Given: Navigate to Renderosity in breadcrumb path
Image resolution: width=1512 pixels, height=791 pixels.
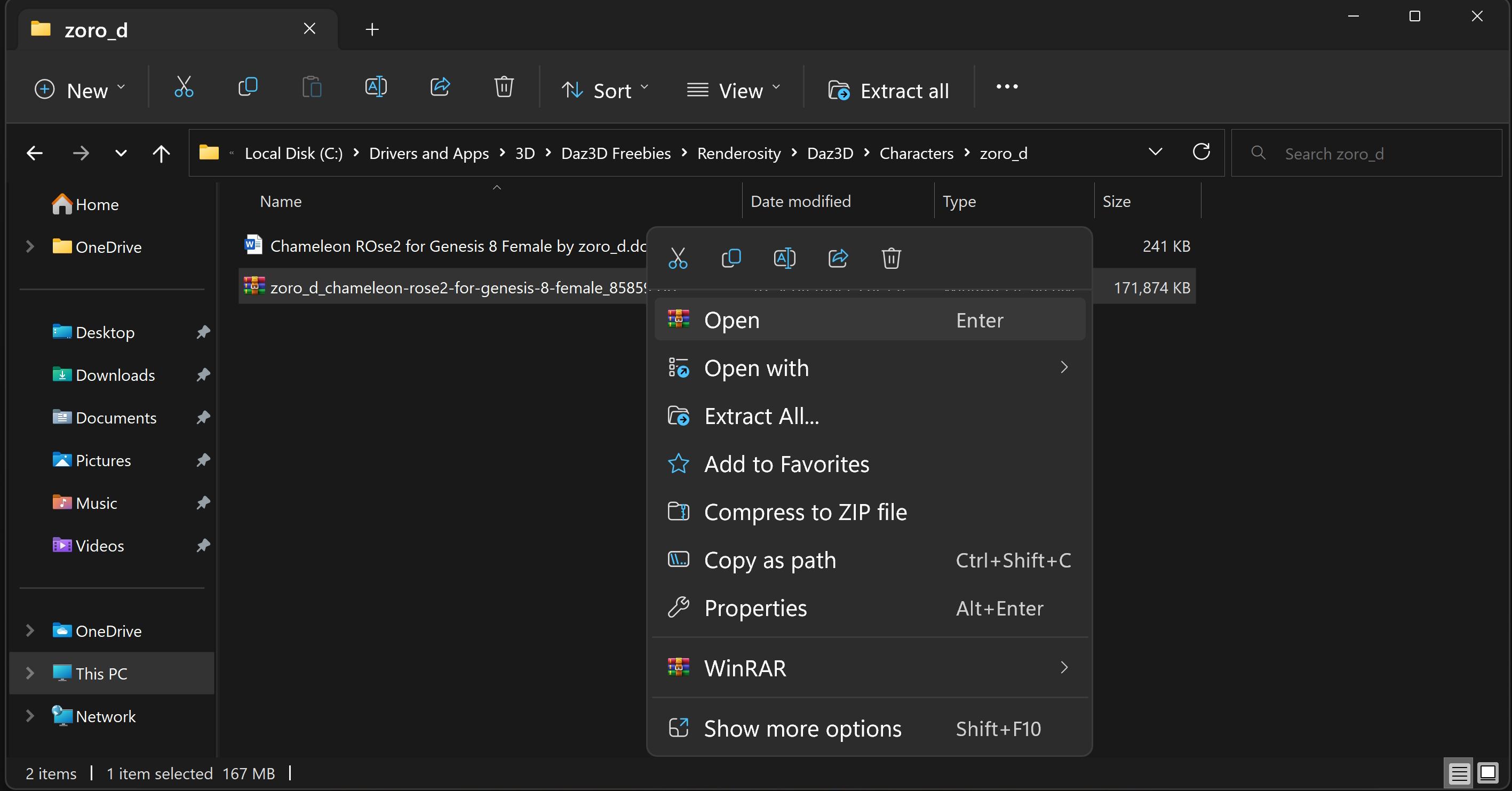Looking at the screenshot, I should point(738,154).
